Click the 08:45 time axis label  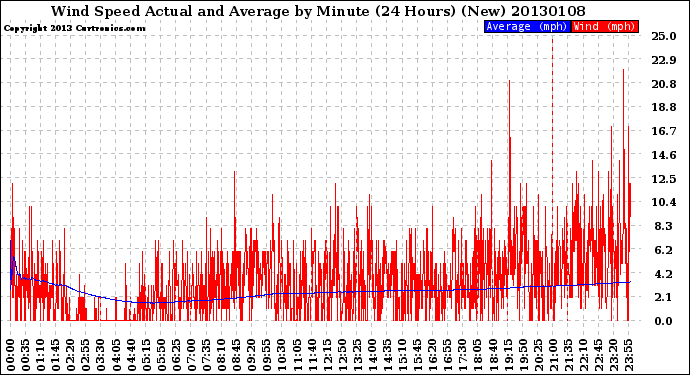236,355
